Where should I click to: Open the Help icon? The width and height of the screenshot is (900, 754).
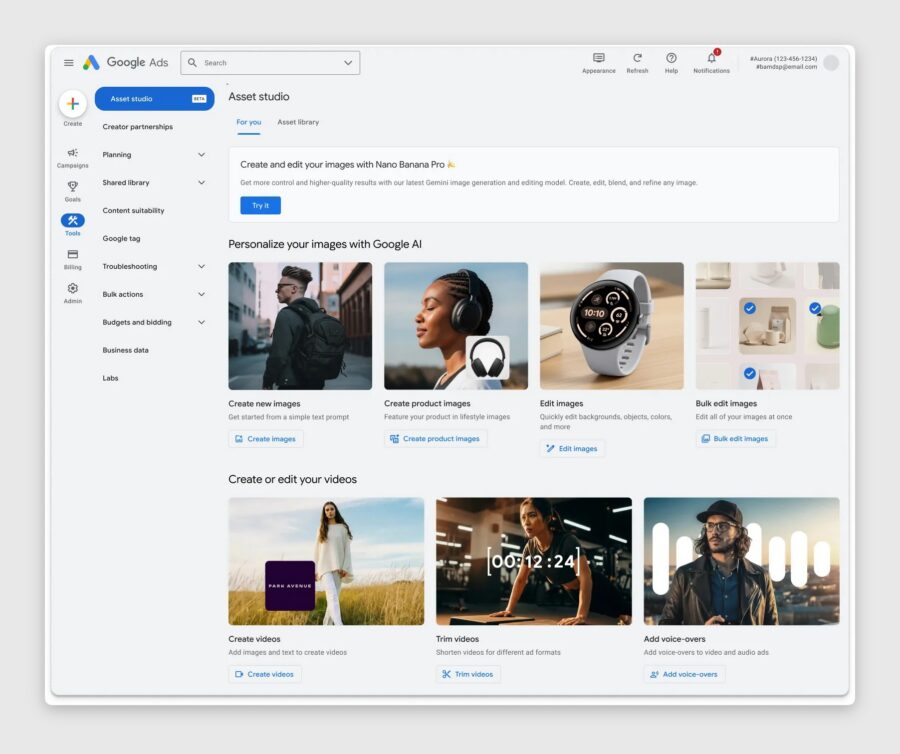[671, 58]
